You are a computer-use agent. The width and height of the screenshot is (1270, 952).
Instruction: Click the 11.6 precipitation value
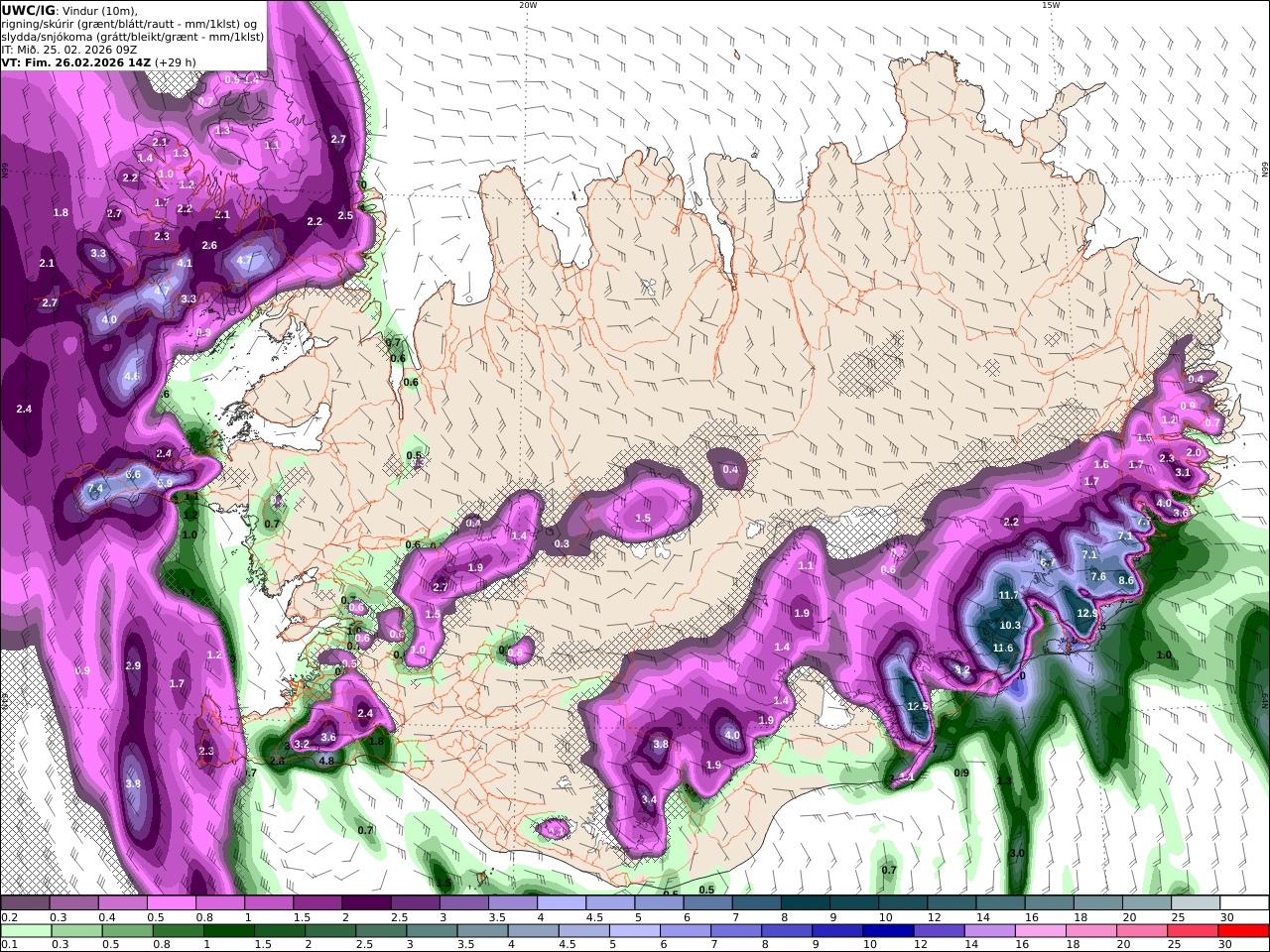point(1003,649)
